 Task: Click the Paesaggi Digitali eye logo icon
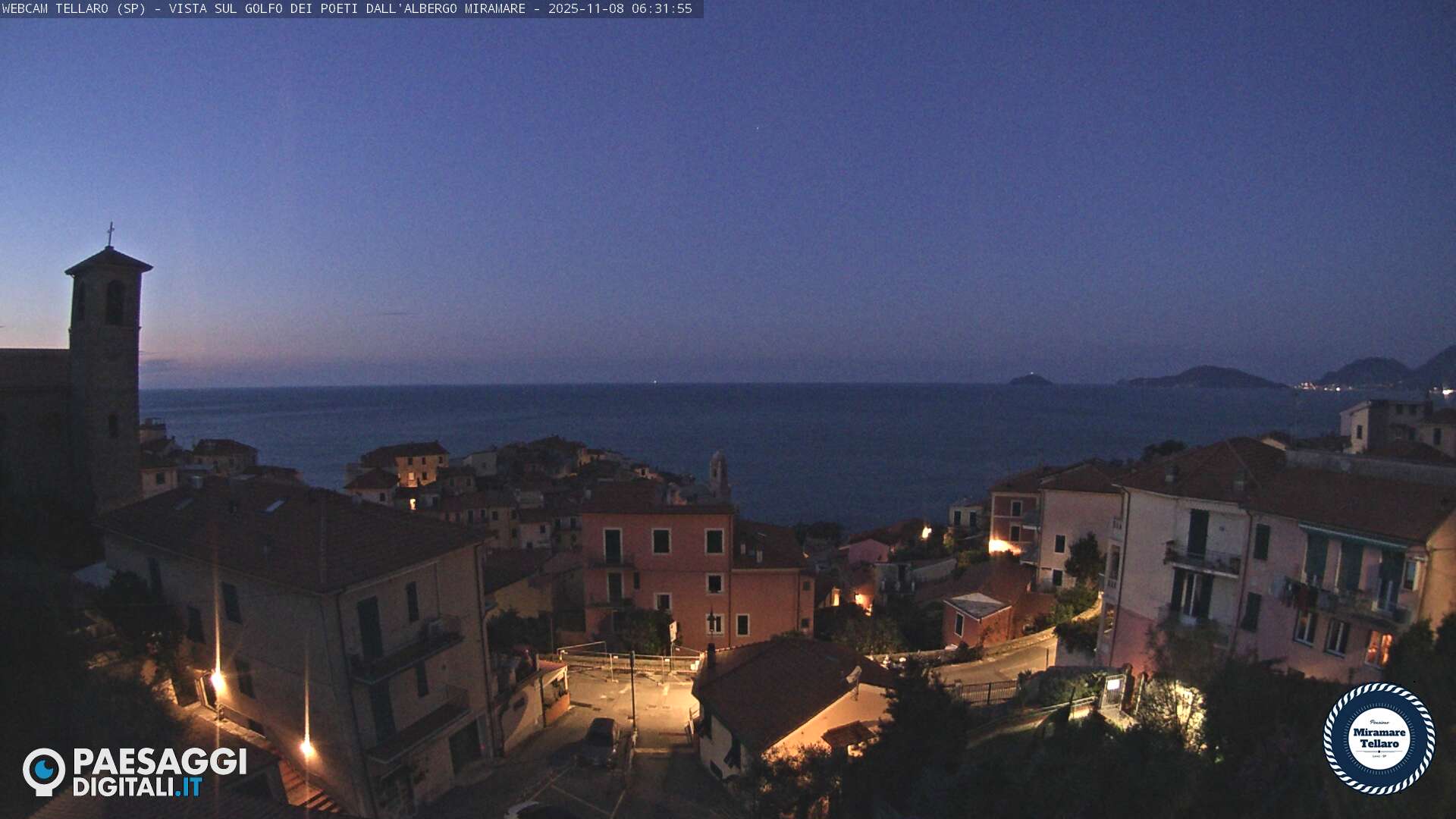44,771
